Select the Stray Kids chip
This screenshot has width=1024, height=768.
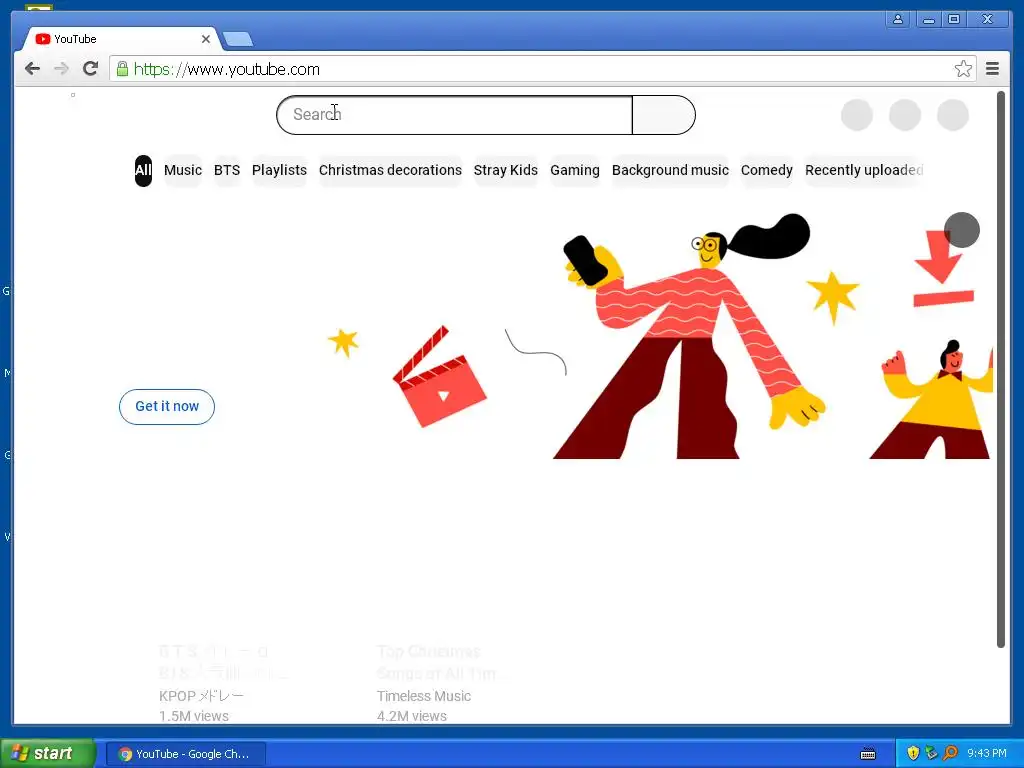(x=505, y=170)
